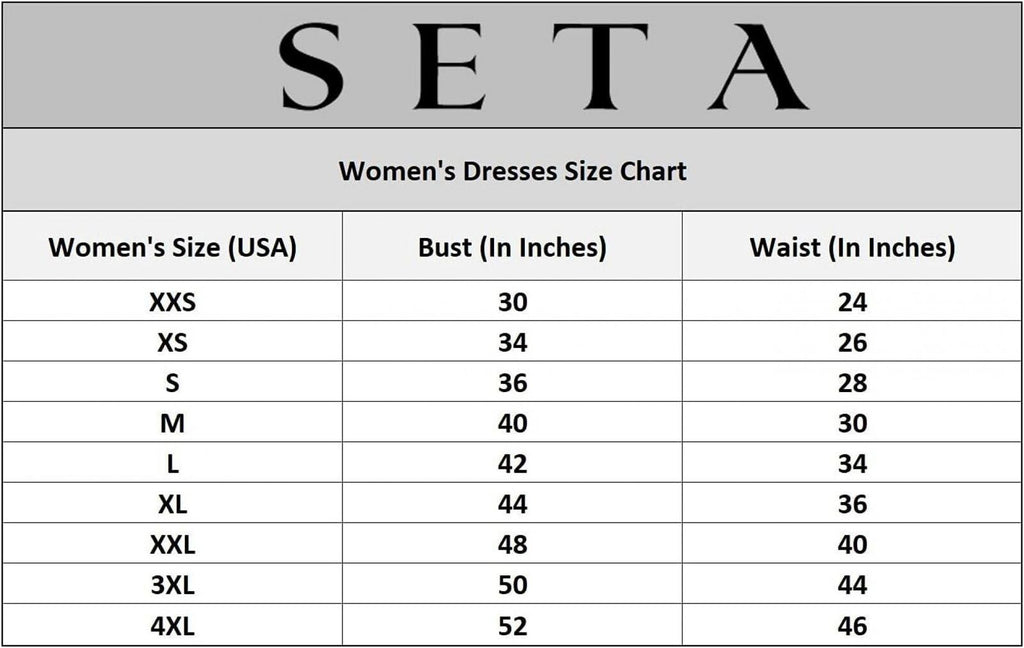Click the bust value for size XXS
Screen dimensions: 1024x648
(512, 302)
